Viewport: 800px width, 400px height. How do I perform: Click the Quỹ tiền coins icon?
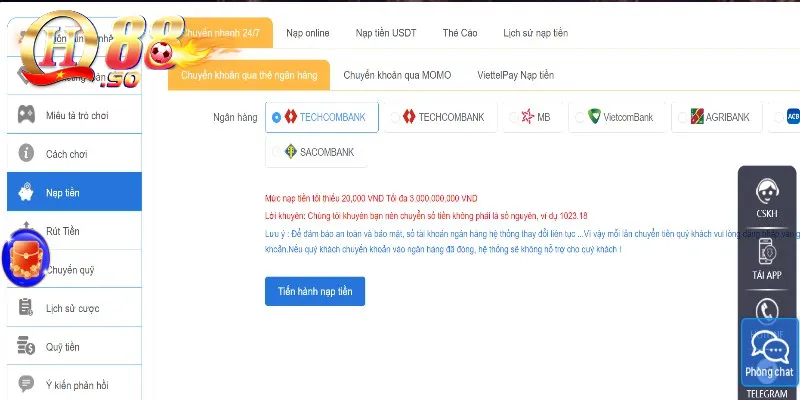(26, 346)
